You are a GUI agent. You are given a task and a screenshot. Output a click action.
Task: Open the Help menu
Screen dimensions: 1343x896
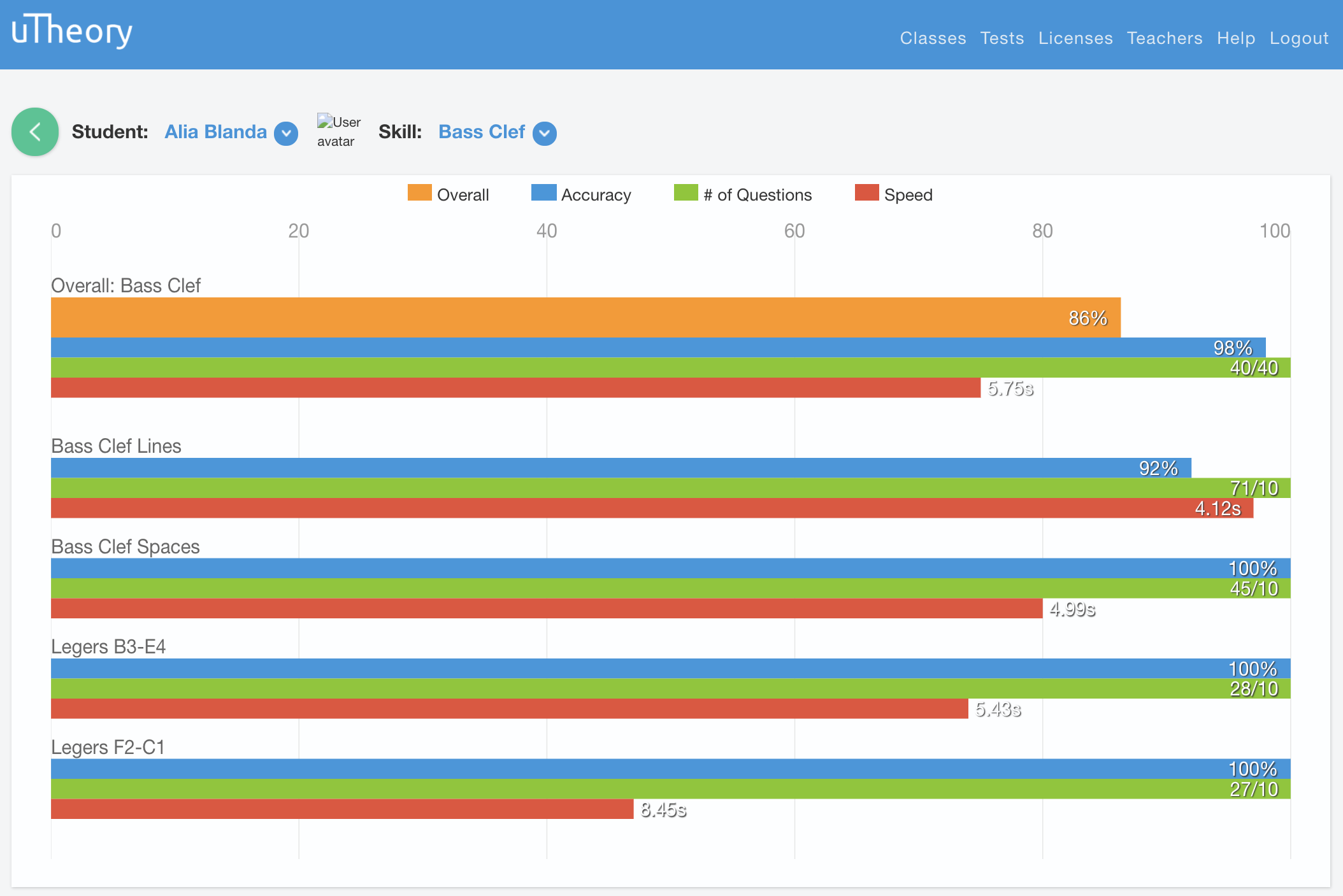(1236, 38)
